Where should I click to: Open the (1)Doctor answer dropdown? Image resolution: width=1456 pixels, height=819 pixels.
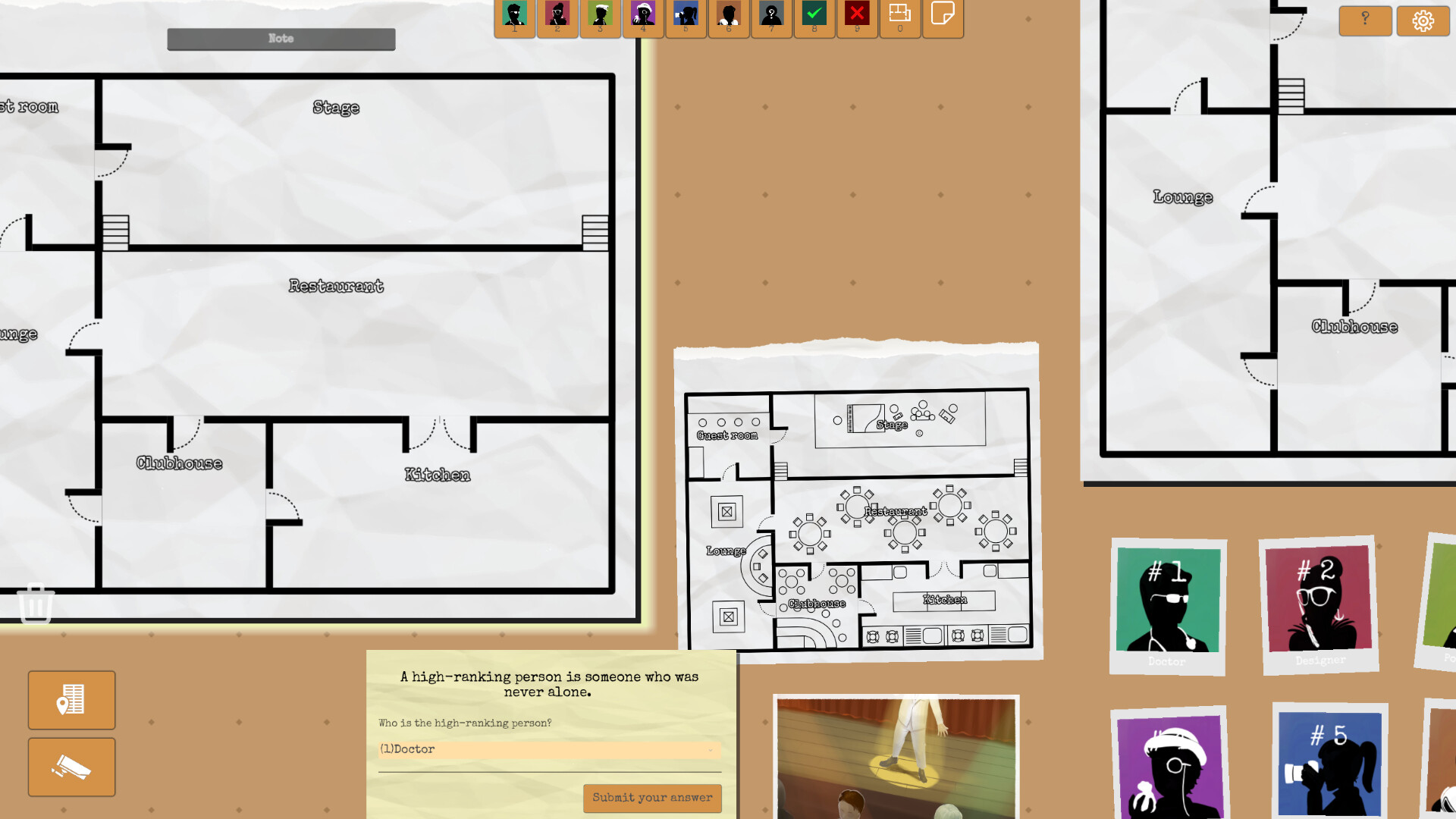click(549, 749)
